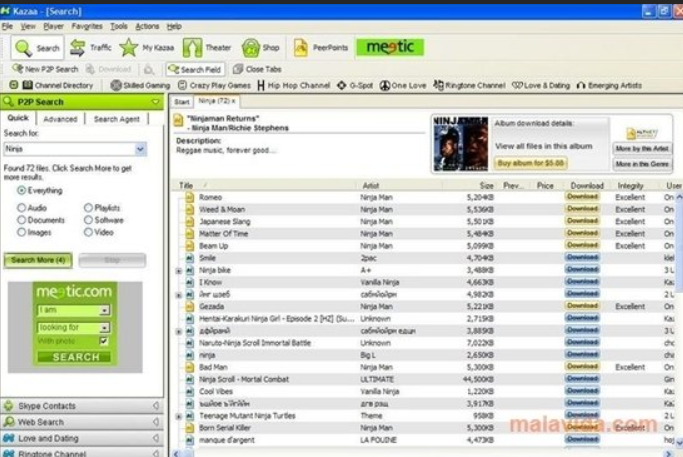The height and width of the screenshot is (457, 683).
Task: Open the Favorites menu
Action: (x=87, y=27)
